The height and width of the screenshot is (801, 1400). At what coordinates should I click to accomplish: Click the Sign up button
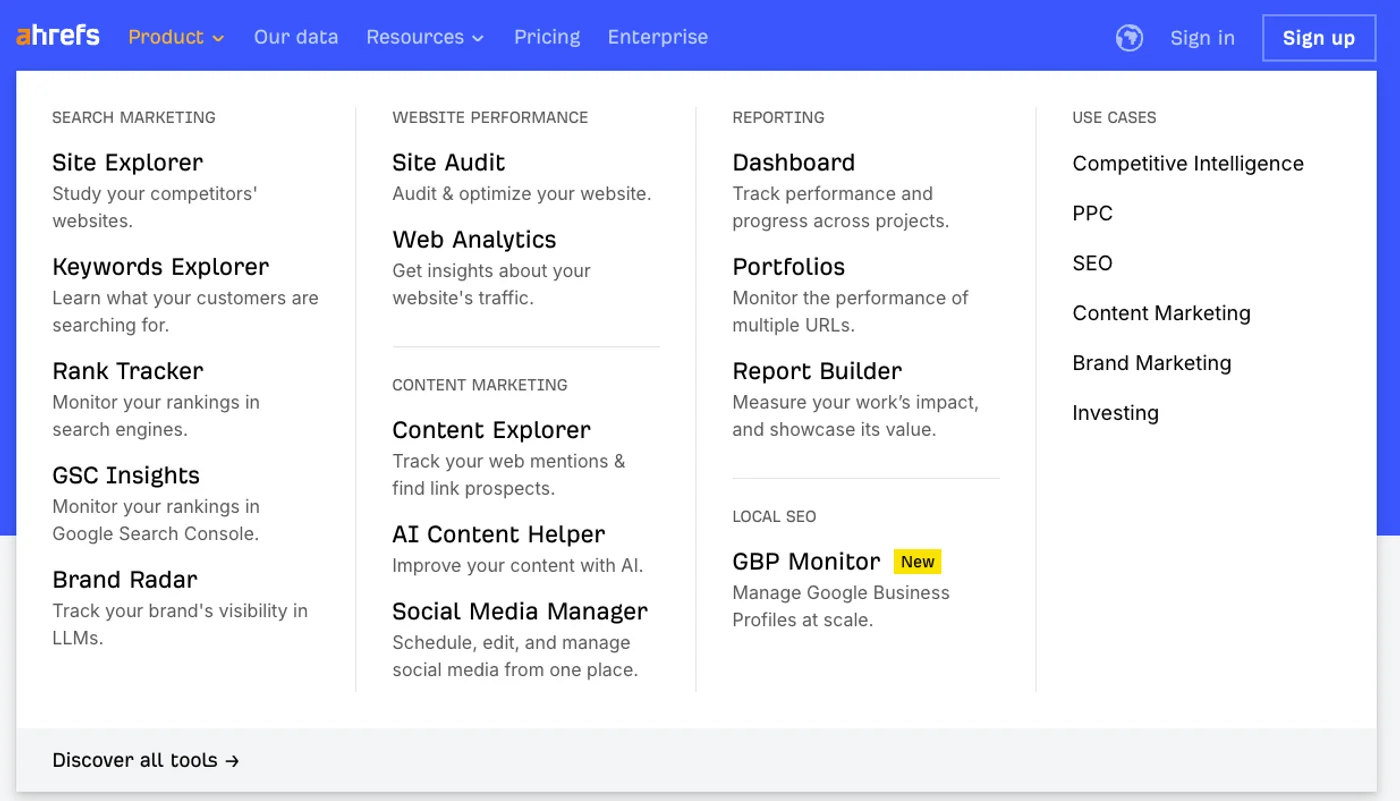coord(1319,38)
